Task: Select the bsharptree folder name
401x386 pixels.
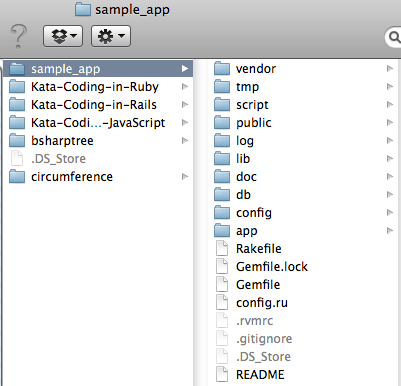Action: coord(62,141)
